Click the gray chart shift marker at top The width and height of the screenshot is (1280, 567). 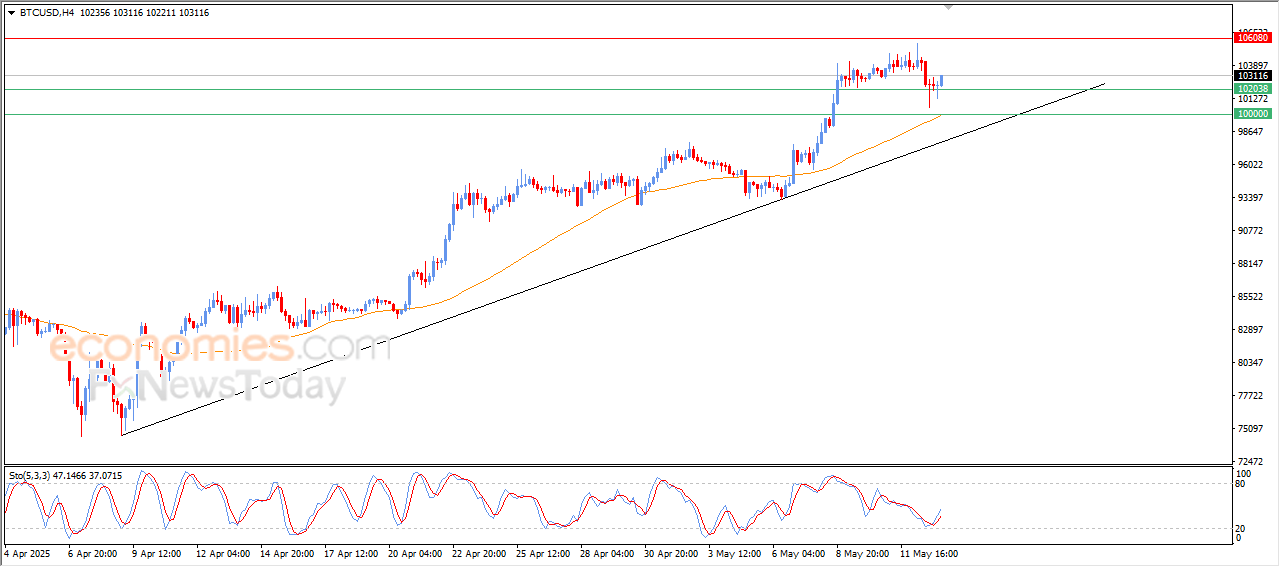click(x=949, y=8)
